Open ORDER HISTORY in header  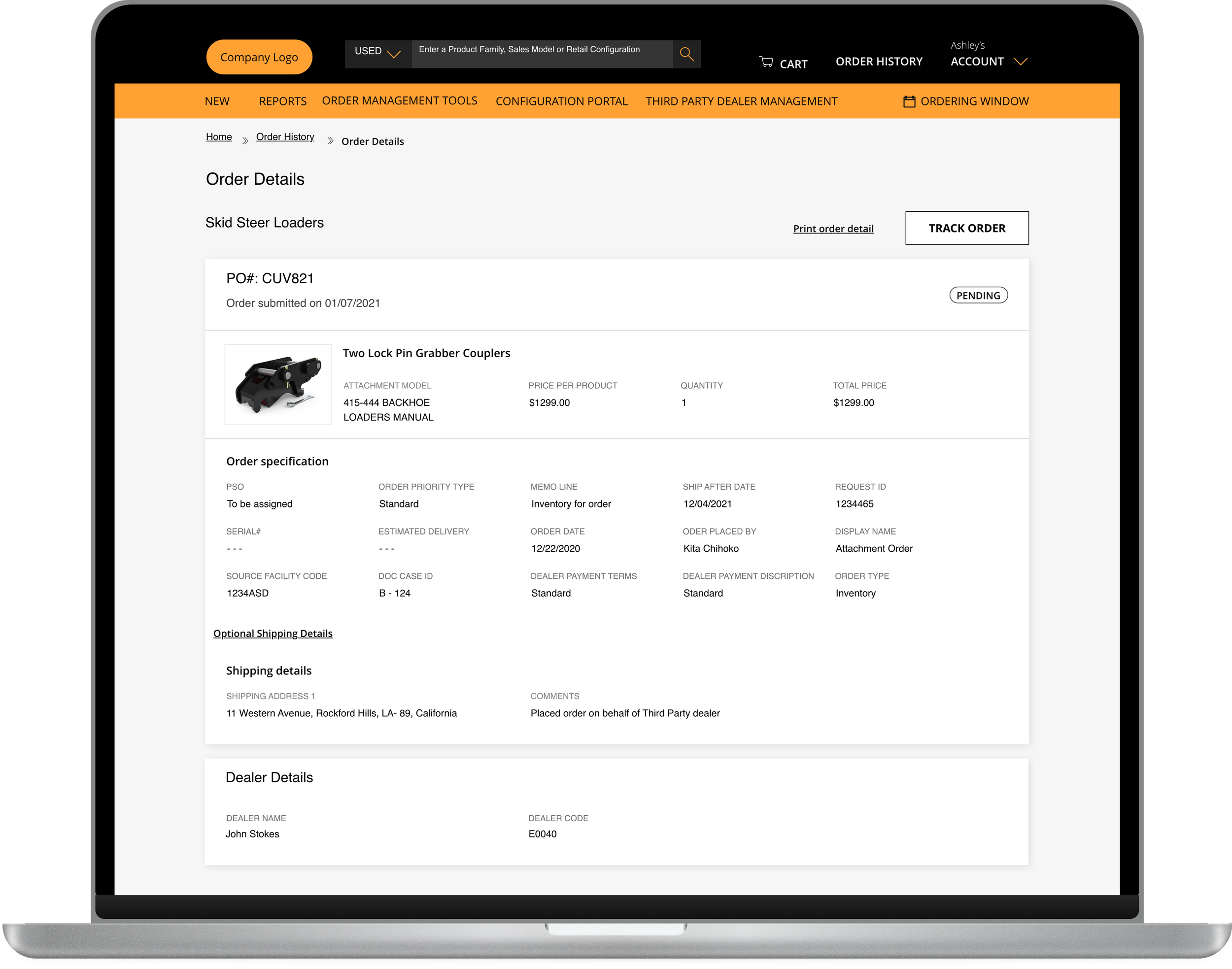point(879,61)
